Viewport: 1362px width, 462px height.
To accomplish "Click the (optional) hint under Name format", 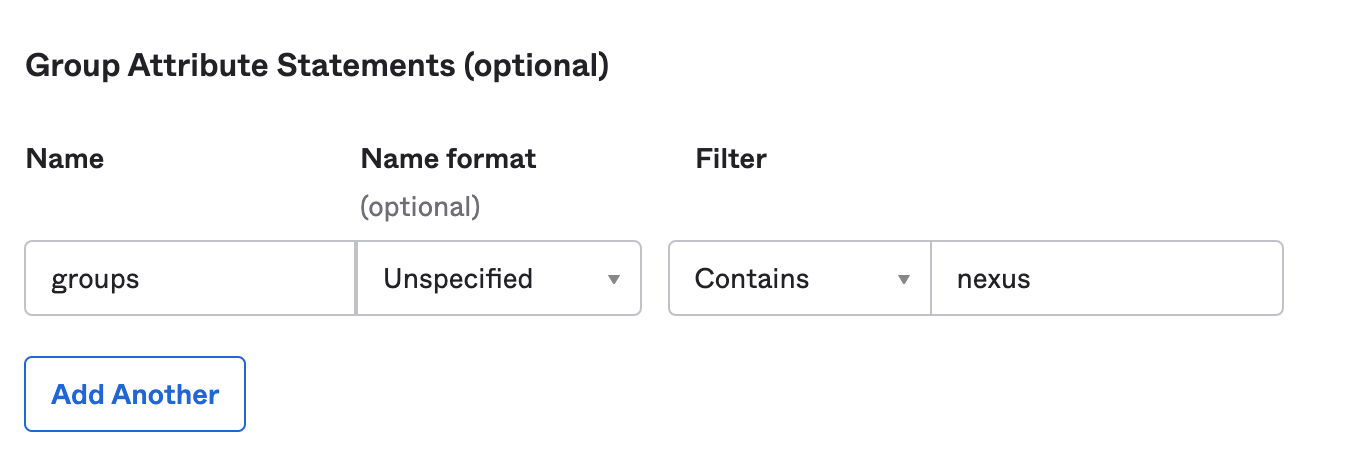I will [x=420, y=207].
